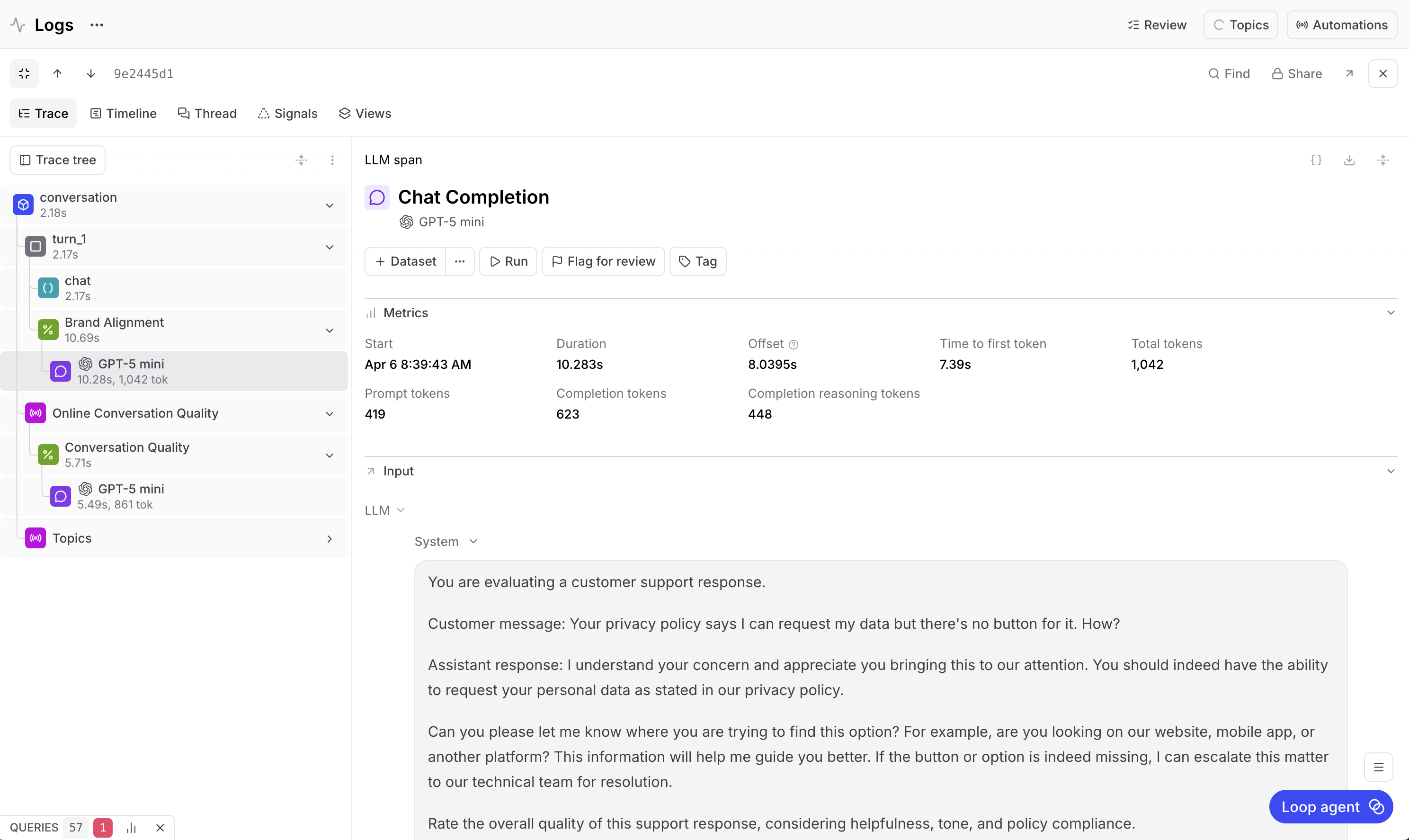
Task: Collapse span detail sections icon
Action: pos(1383,160)
